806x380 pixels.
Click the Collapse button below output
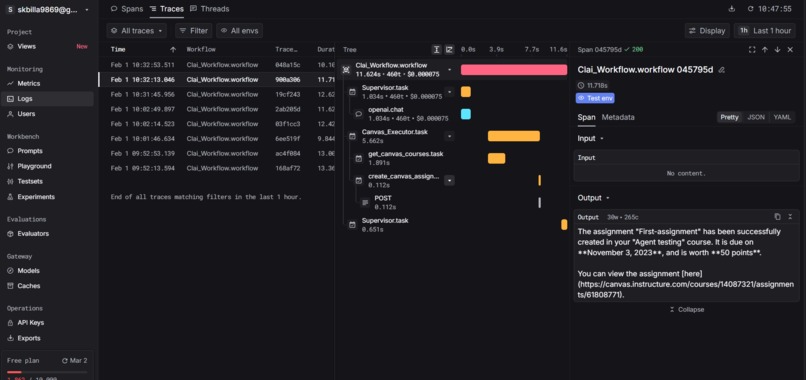point(686,310)
